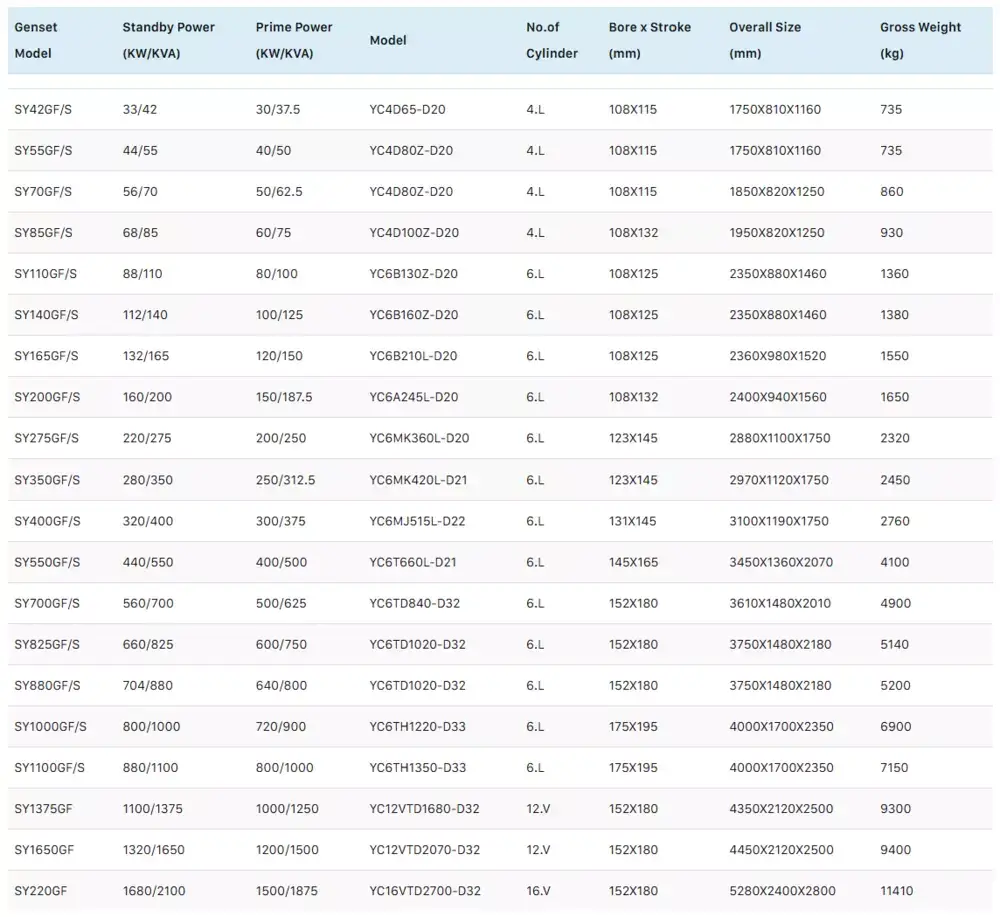Select genset model SY550GF/S
1000x917 pixels.
tap(47, 562)
